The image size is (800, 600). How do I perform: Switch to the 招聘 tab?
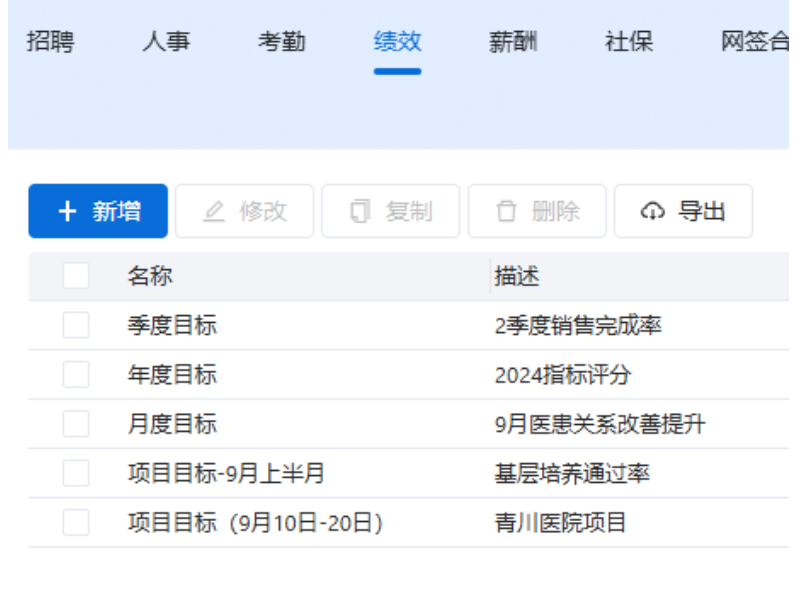[x=50, y=42]
